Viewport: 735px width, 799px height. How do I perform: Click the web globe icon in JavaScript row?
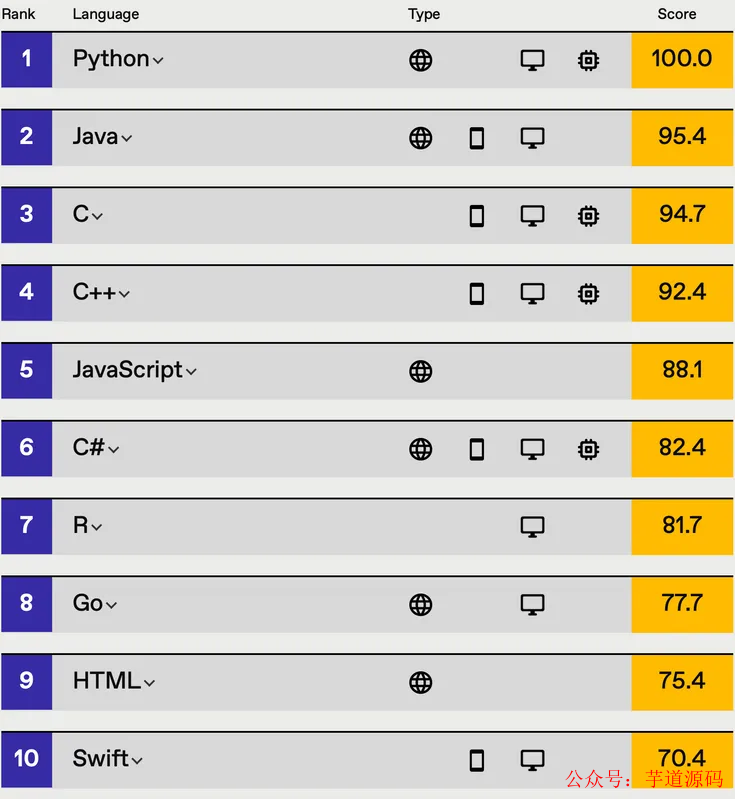tap(421, 371)
